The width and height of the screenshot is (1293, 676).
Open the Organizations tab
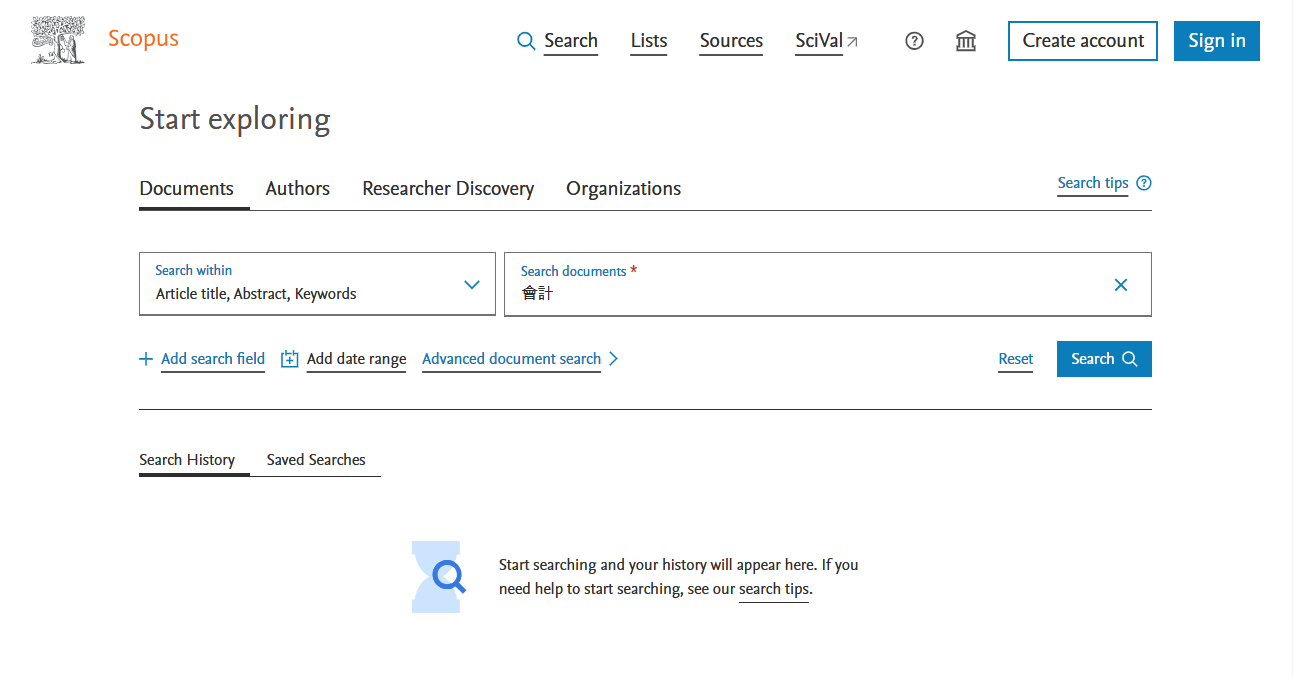(x=623, y=189)
